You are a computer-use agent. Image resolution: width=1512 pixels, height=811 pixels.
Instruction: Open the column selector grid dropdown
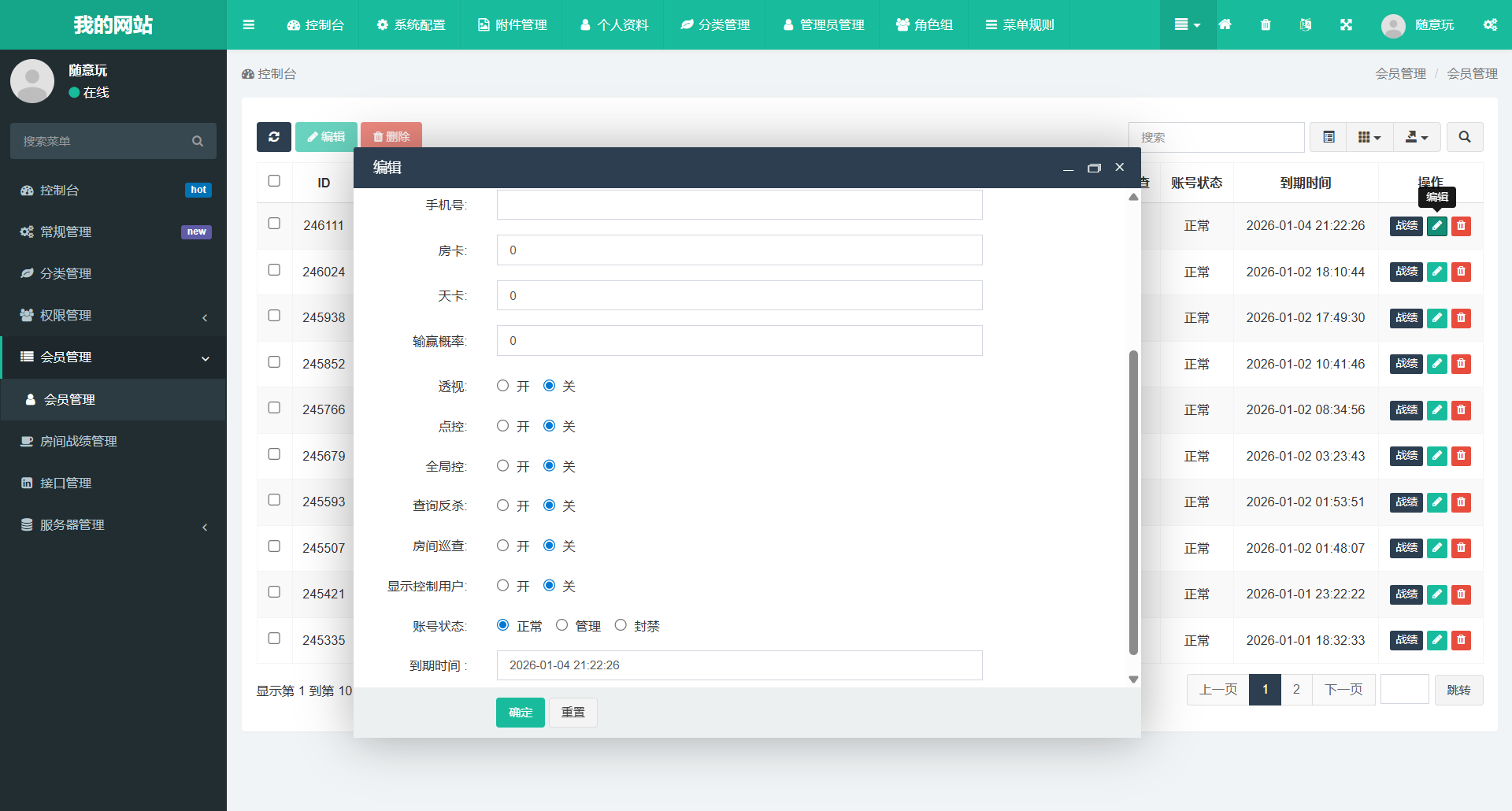pyautogui.click(x=1369, y=137)
